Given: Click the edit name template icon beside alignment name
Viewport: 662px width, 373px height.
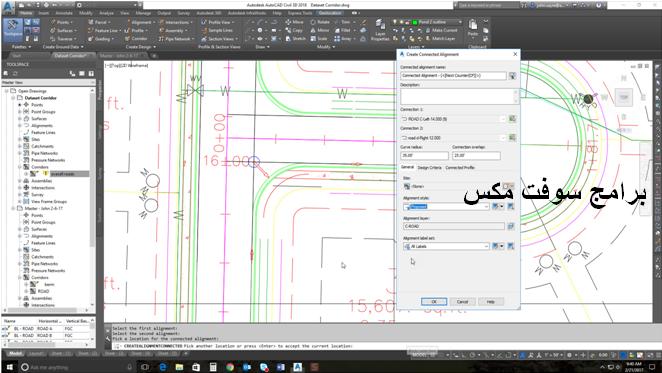Looking at the screenshot, I should click(x=512, y=76).
